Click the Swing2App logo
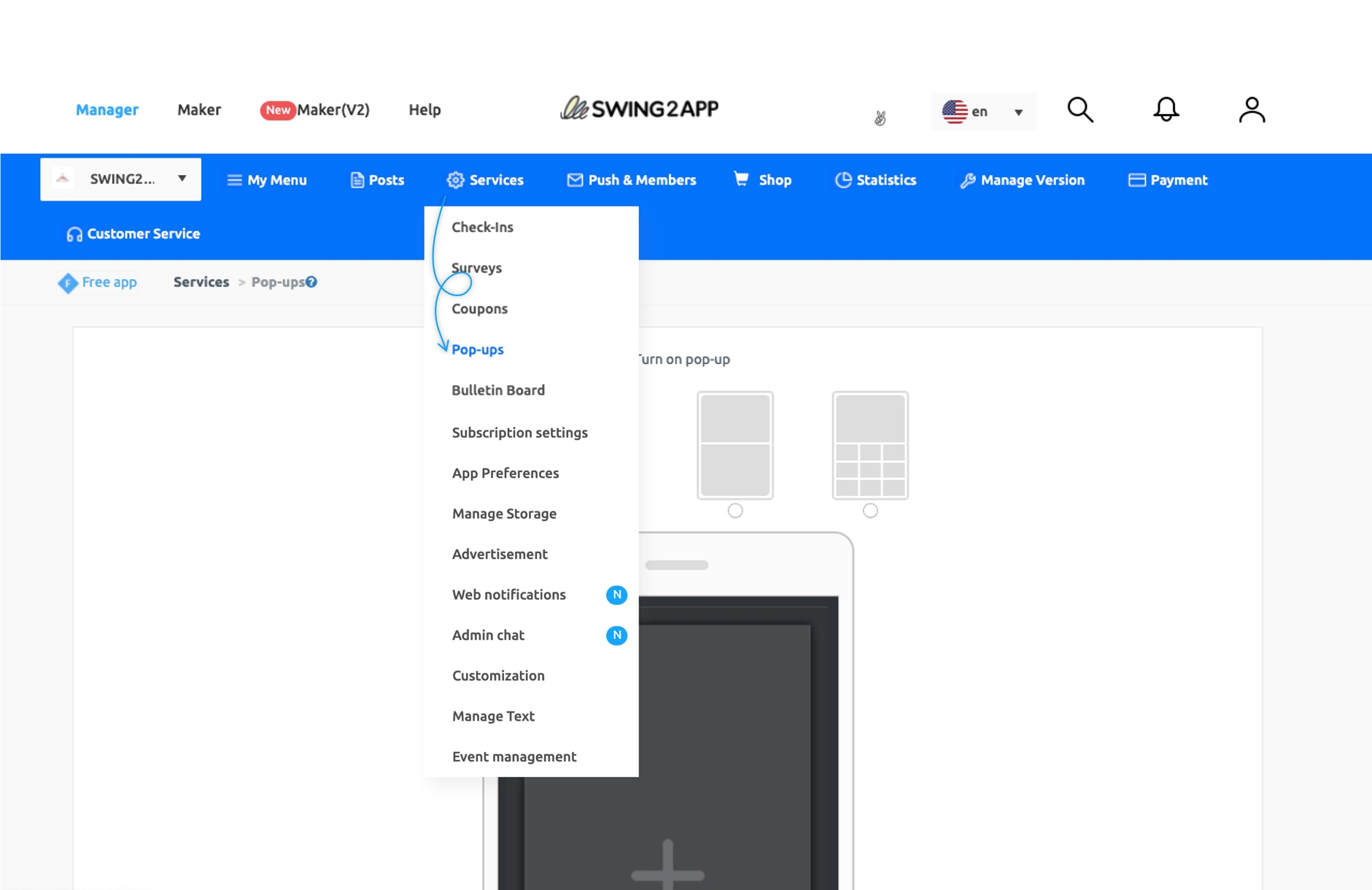This screenshot has height=890, width=1372. tap(640, 109)
